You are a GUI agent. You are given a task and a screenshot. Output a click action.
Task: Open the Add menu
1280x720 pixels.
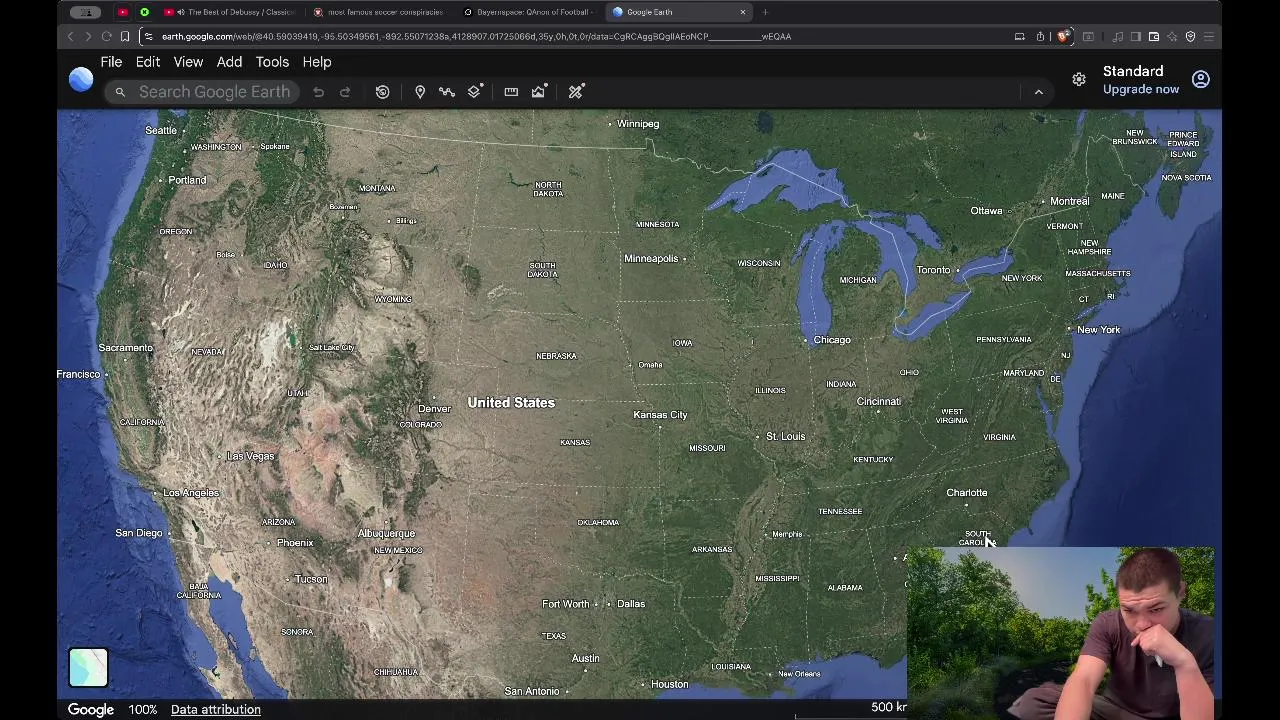coord(229,62)
